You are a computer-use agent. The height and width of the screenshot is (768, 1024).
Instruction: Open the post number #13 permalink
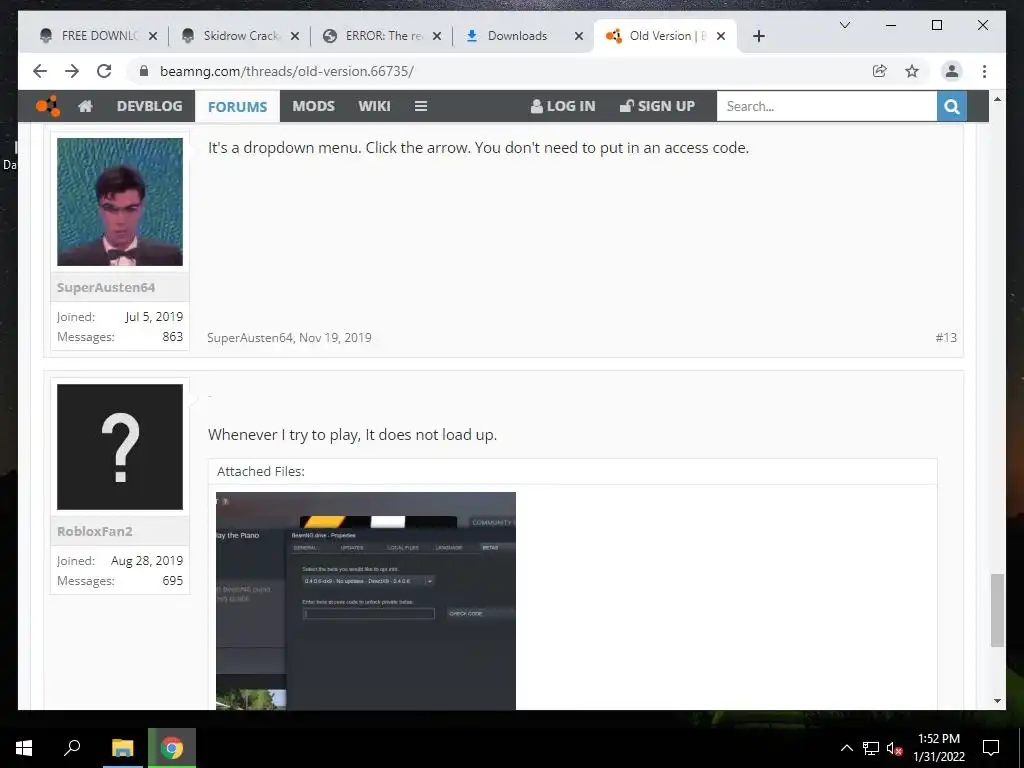click(946, 338)
